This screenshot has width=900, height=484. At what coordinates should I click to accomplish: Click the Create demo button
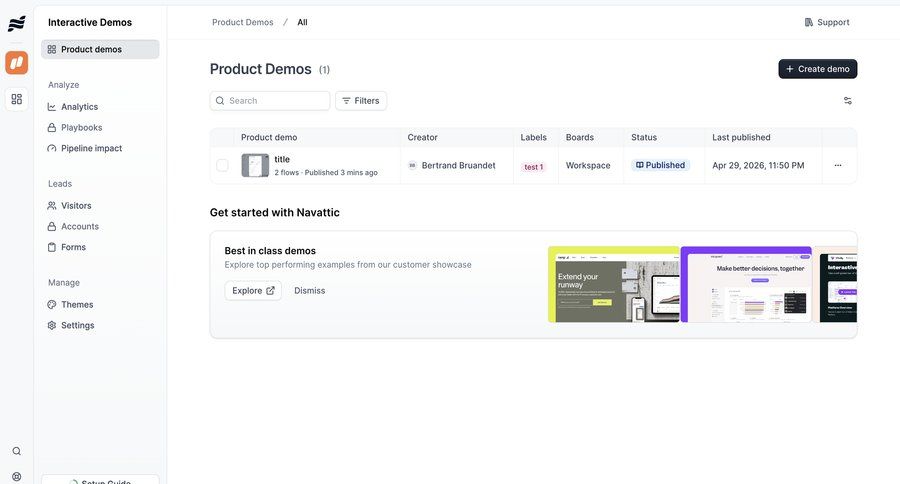click(x=817, y=69)
